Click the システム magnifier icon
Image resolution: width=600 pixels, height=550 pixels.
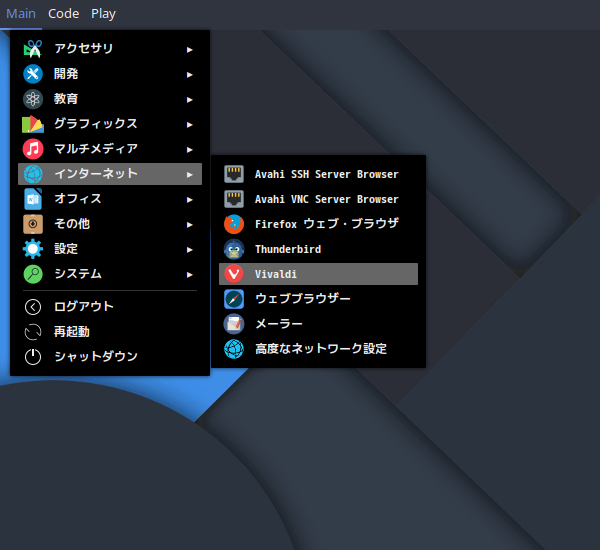[x=33, y=274]
